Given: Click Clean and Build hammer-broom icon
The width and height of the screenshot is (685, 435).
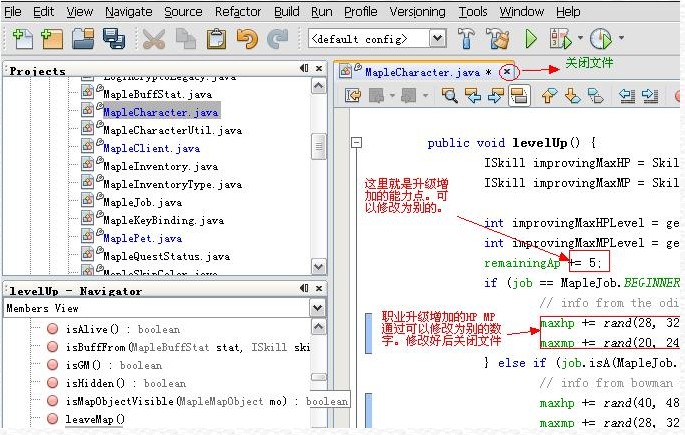Looking at the screenshot, I should [498, 38].
